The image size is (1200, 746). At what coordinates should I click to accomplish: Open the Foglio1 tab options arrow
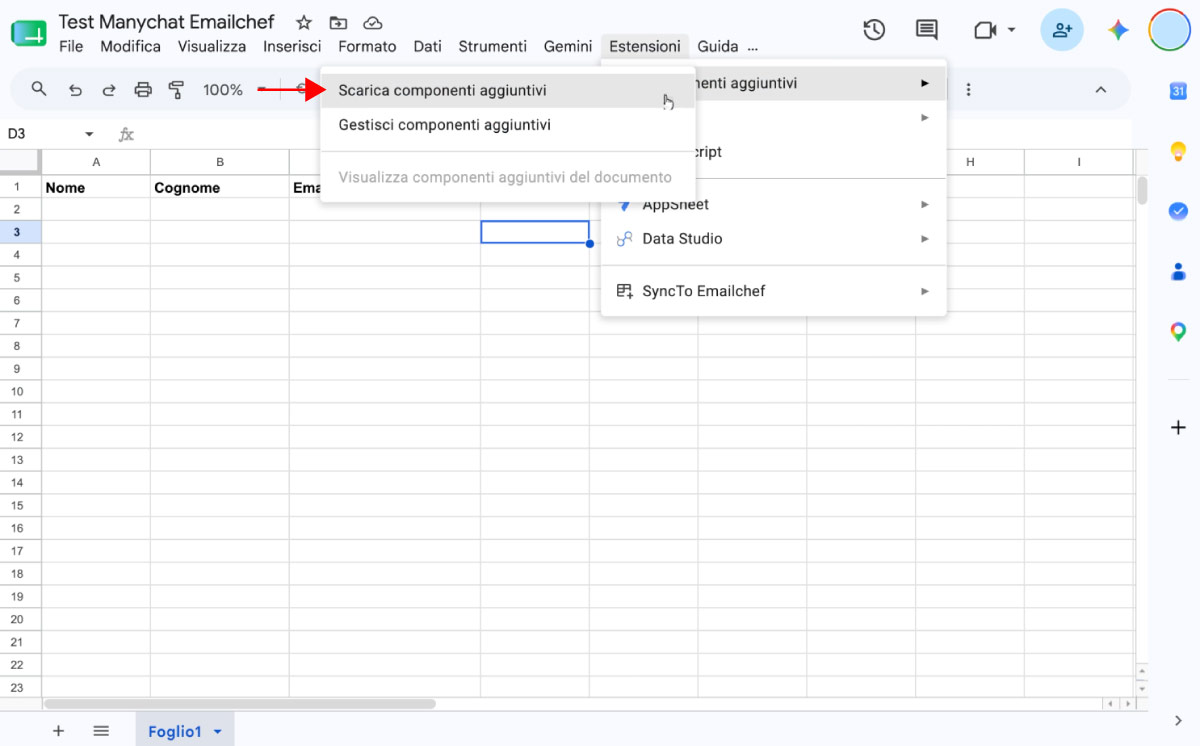[x=217, y=732]
